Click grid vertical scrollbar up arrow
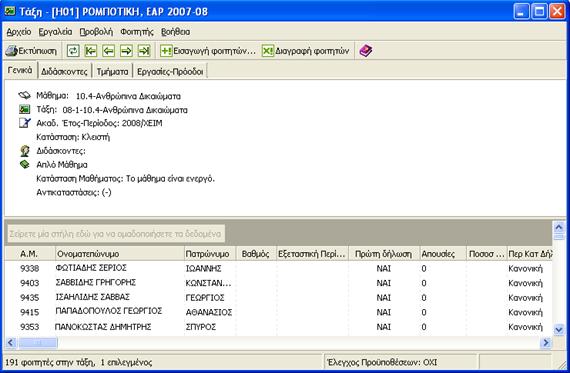 (x=559, y=228)
